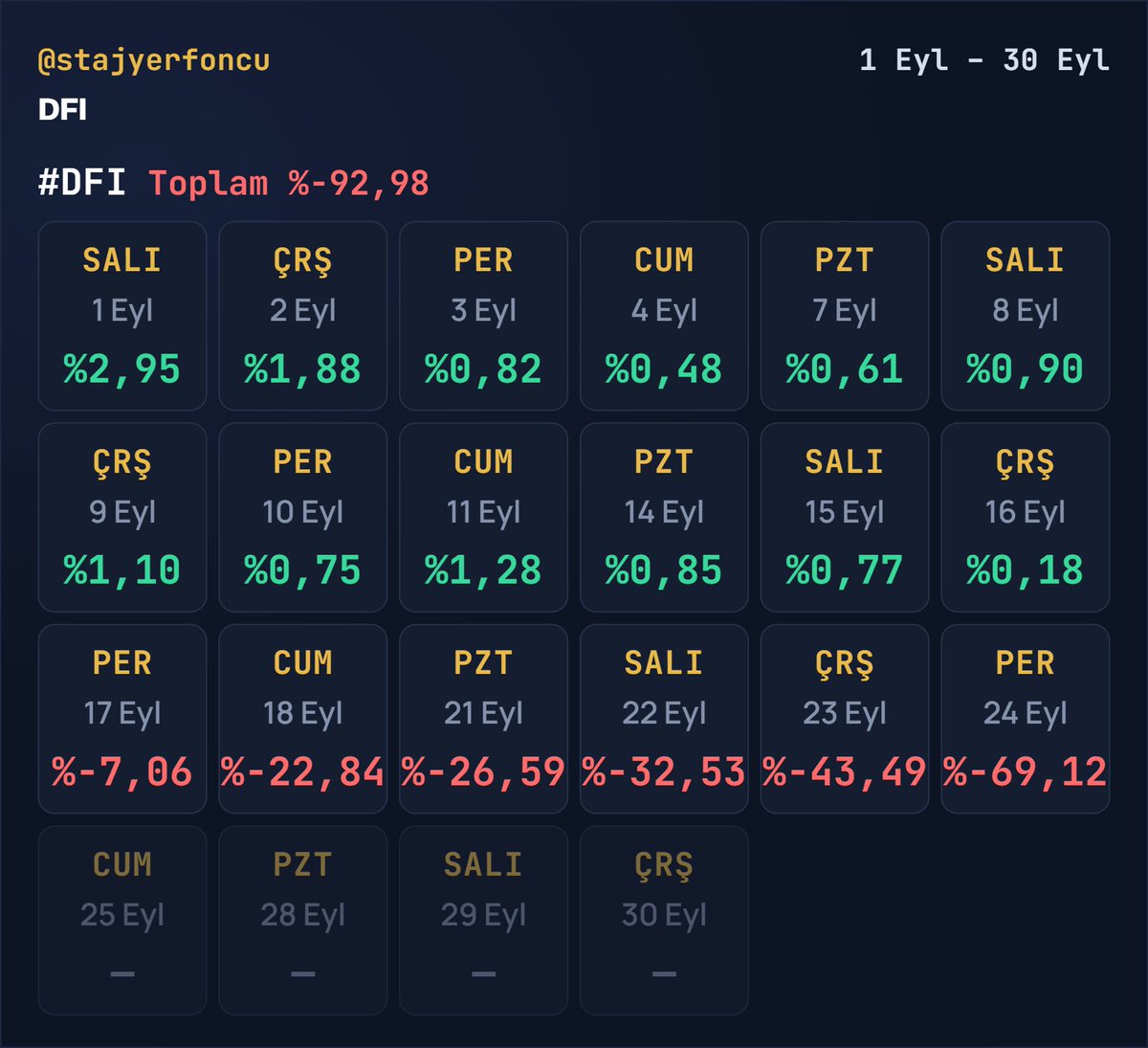This screenshot has height=1048, width=1148.
Task: Select the SALI 22 Eyl card
Action: (664, 719)
